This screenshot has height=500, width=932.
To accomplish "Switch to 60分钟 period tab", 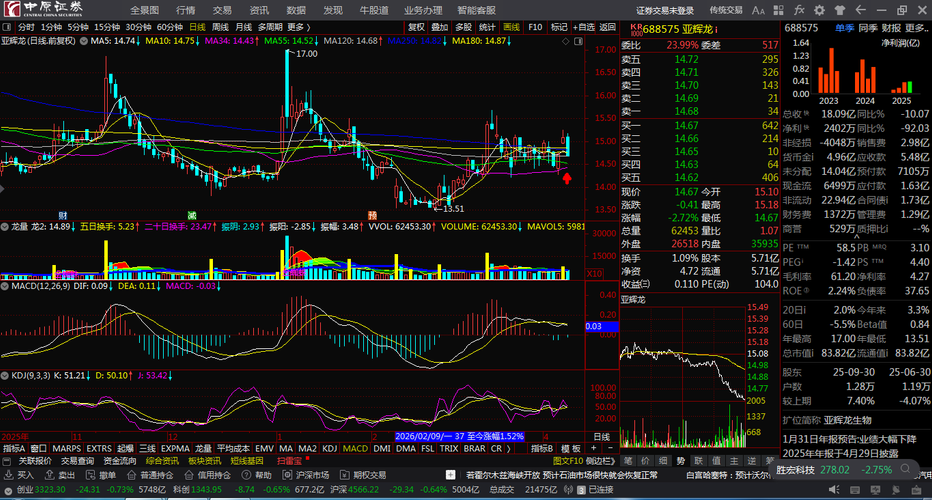I will 169,27.
